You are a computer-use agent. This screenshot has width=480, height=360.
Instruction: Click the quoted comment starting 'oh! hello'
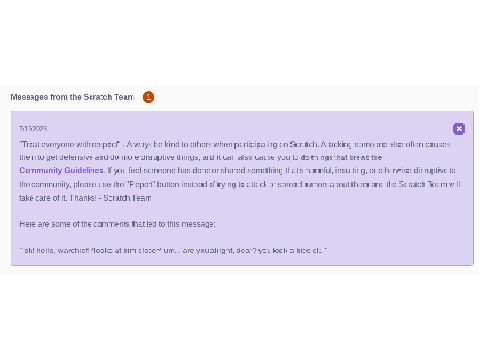[173, 250]
